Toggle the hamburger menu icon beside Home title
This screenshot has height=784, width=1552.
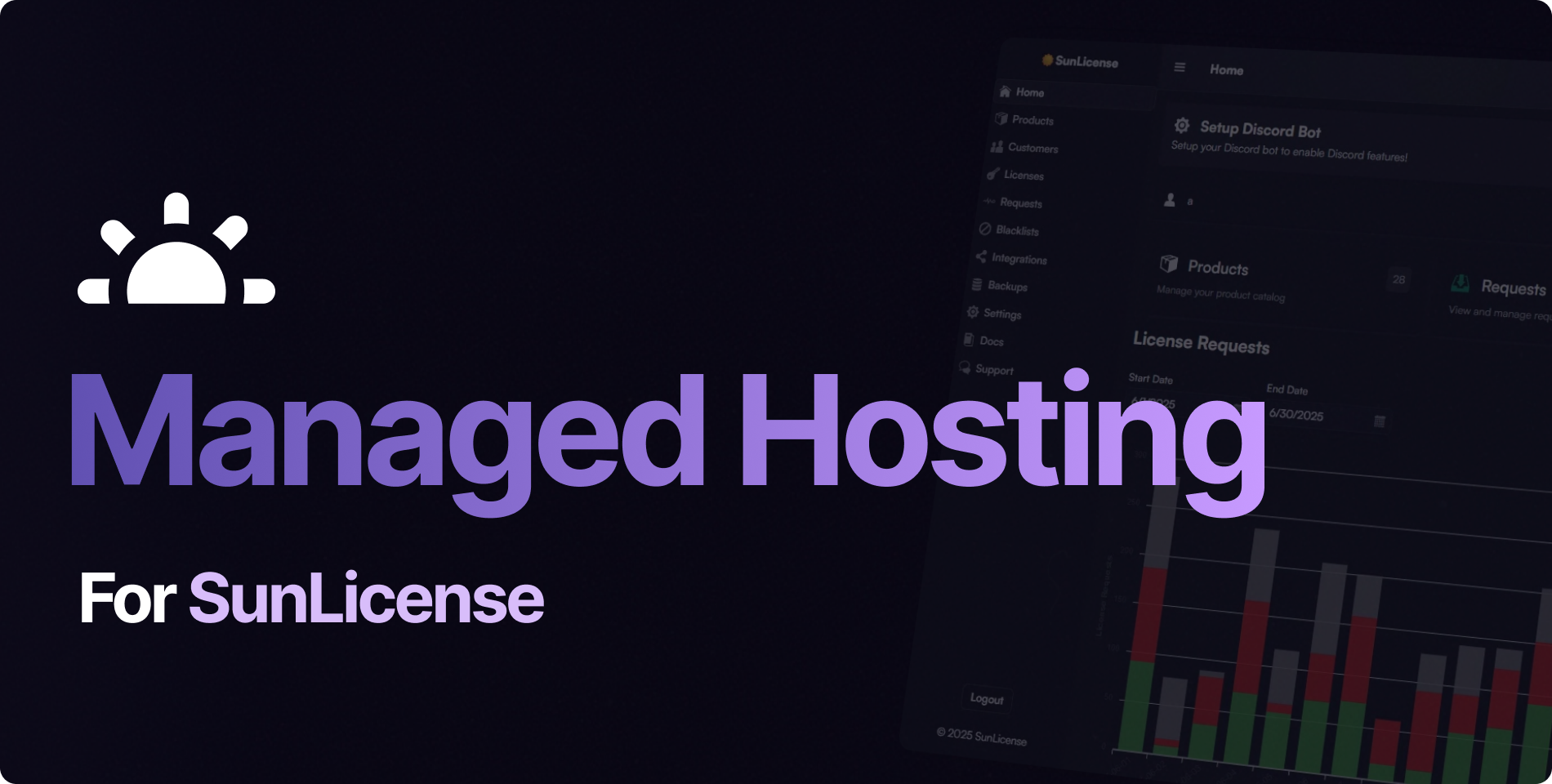(1180, 67)
